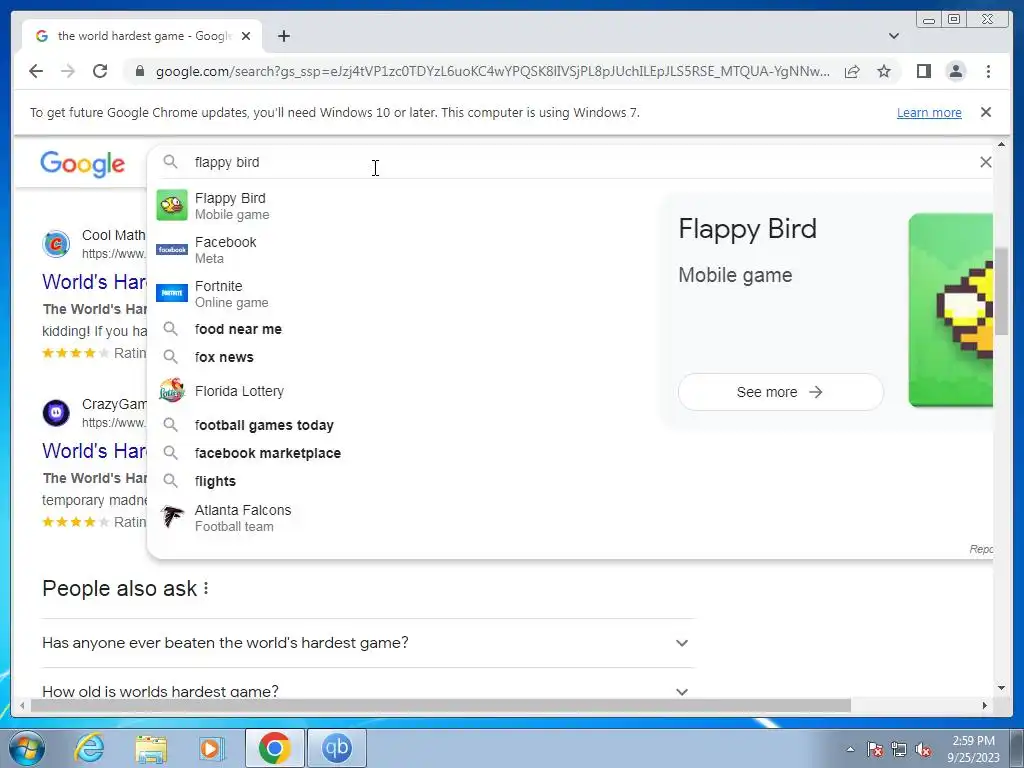Open Chrome three-dot menu
Image resolution: width=1024 pixels, height=768 pixels.
[x=988, y=71]
